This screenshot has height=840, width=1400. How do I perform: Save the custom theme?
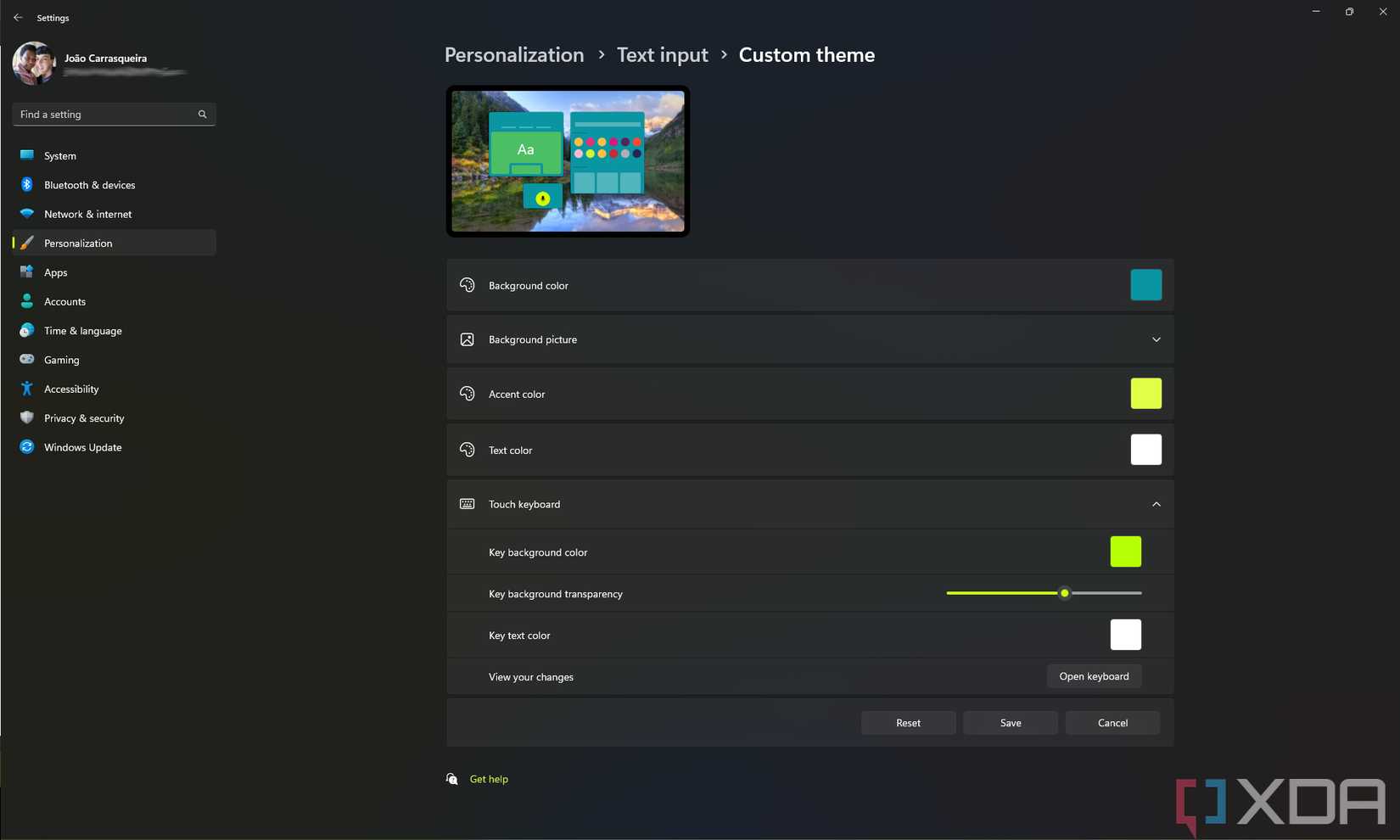click(1010, 722)
